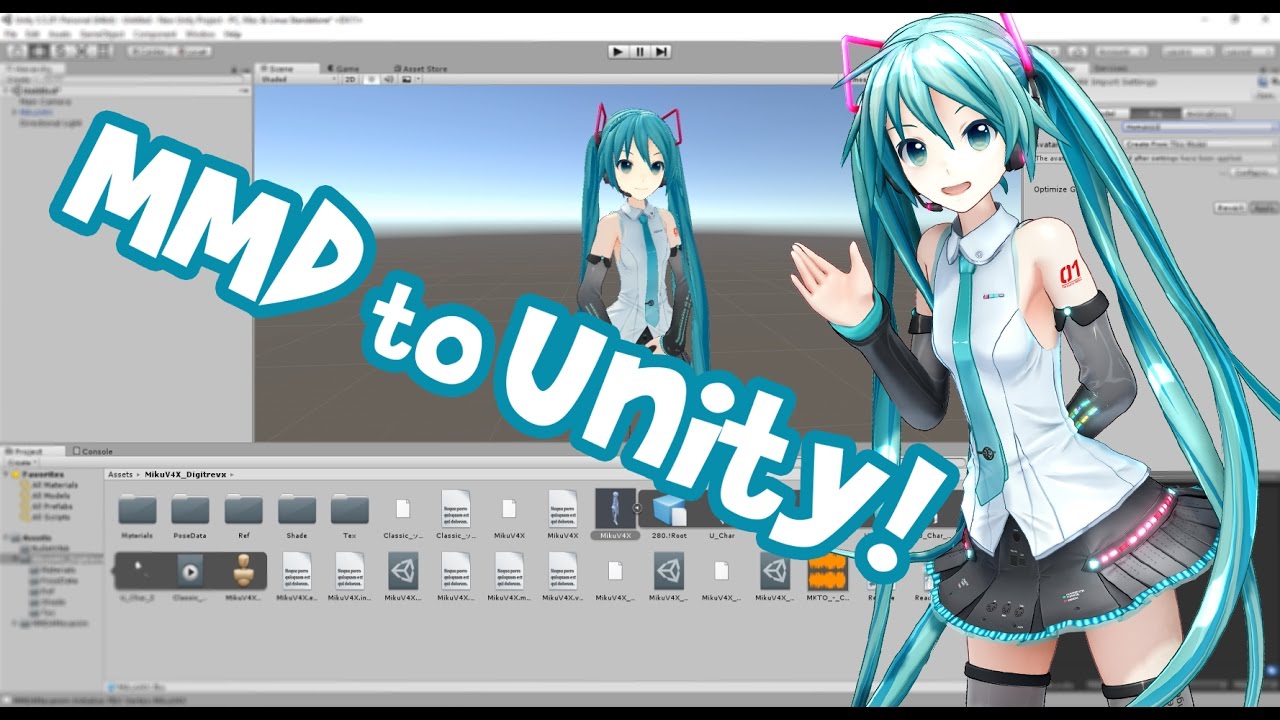This screenshot has height=720, width=1280.
Task: Open the Materials folder icon
Action: click(137, 509)
